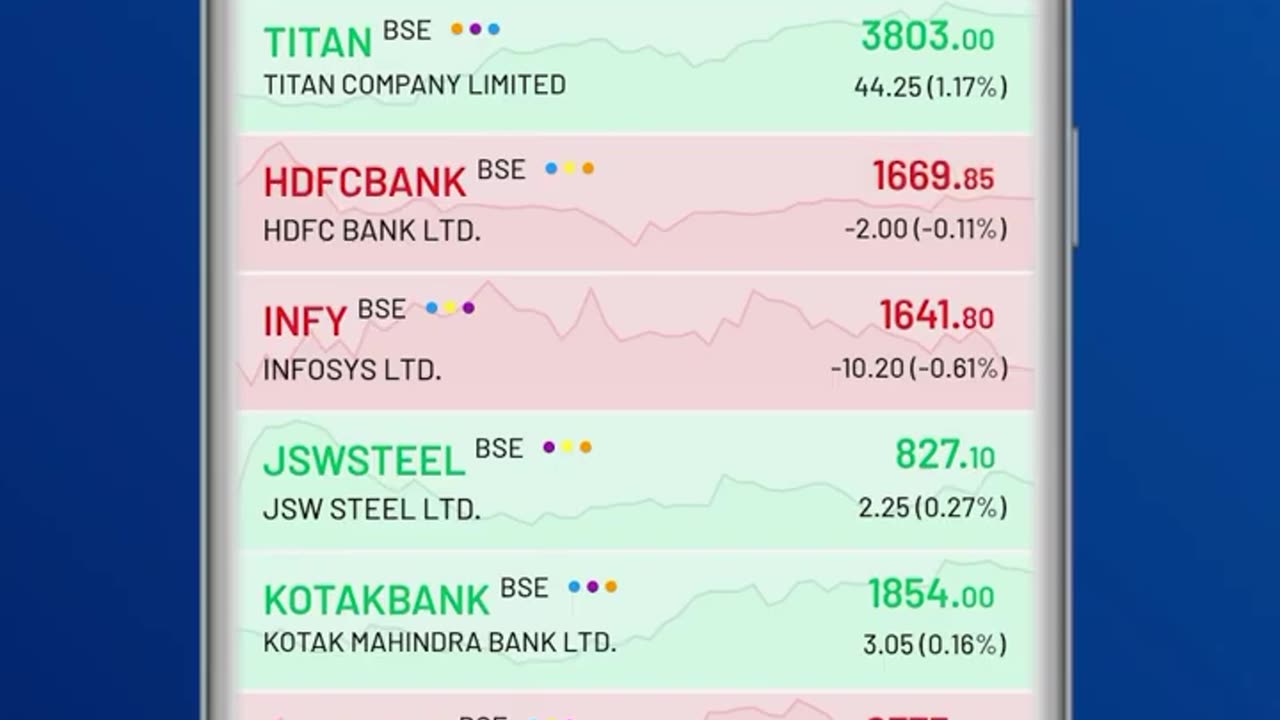Select the Infosys price 1641.80

[x=936, y=316]
